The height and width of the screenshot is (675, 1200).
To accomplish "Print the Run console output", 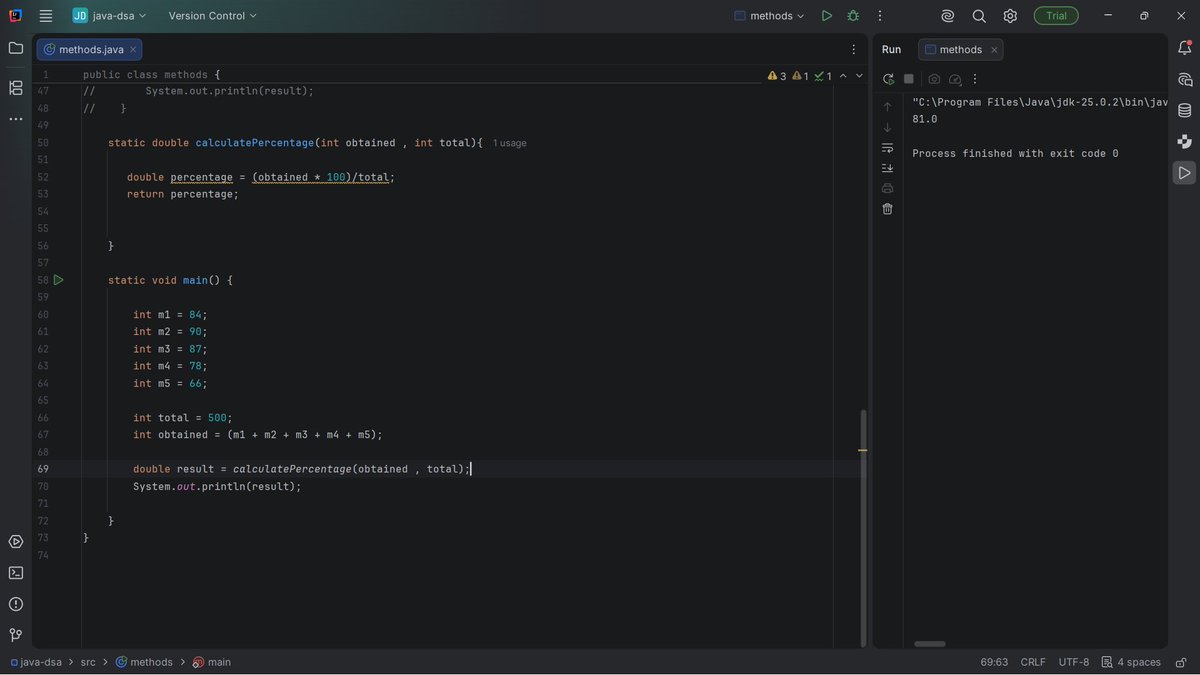I will 887,188.
